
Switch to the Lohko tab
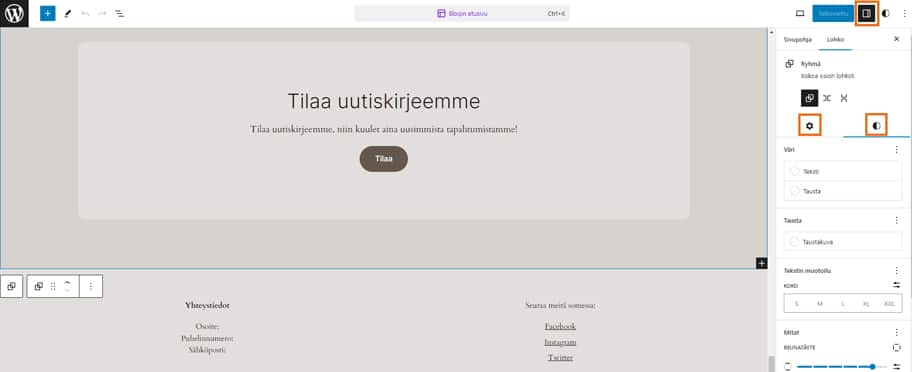coord(835,39)
